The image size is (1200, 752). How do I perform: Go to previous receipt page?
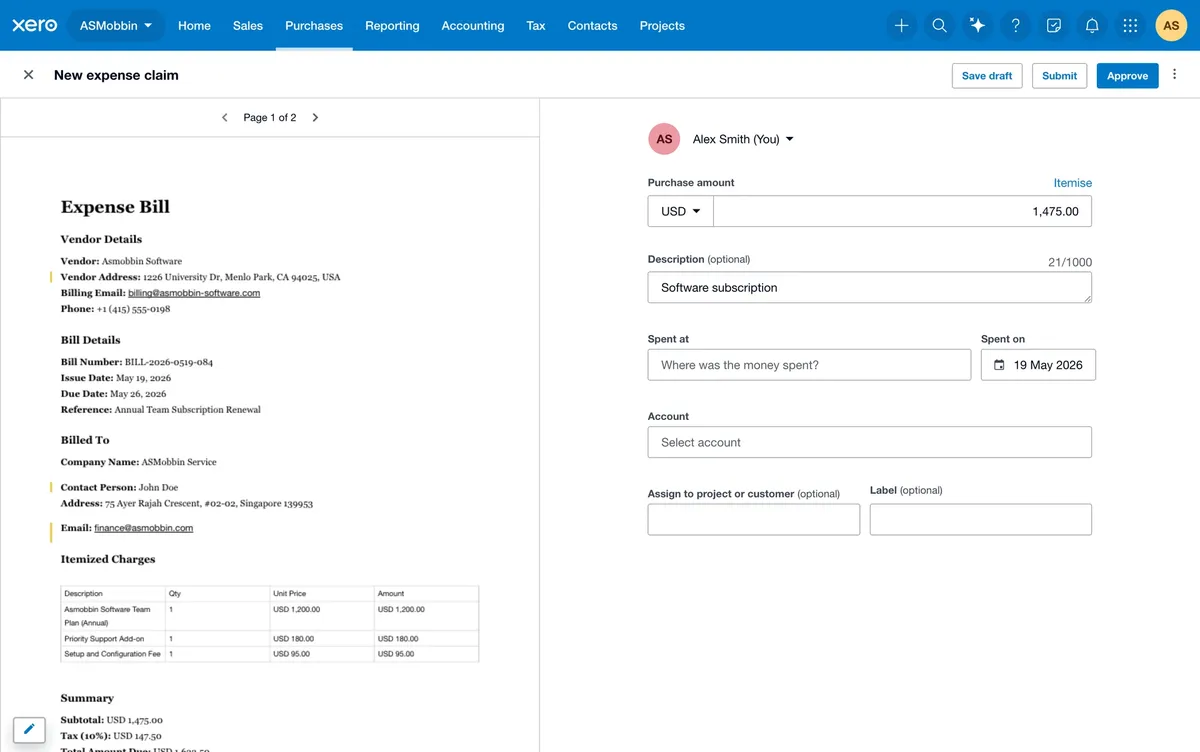224,117
